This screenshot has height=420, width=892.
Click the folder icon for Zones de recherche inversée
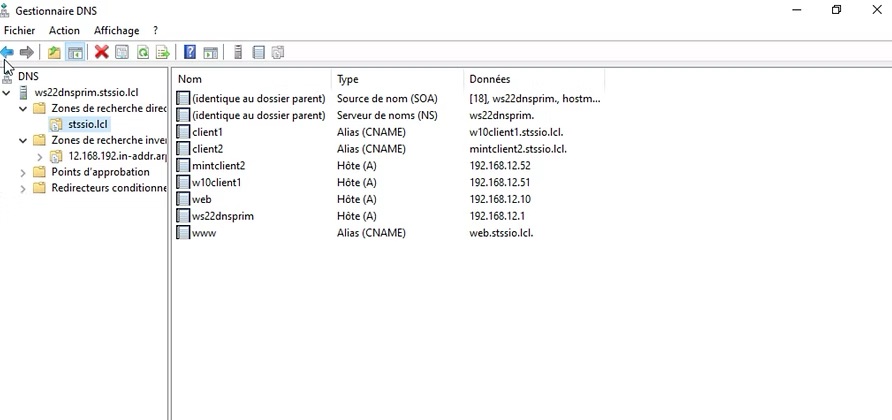pyautogui.click(x=39, y=140)
